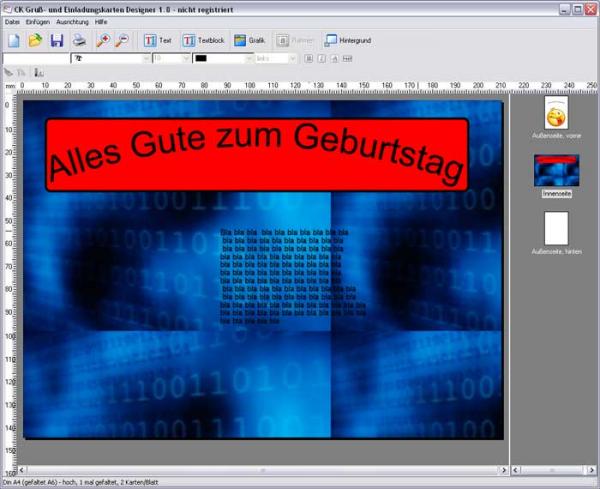Click the red birthday greeting banner
Screen dimensions: 600x489
coord(257,153)
